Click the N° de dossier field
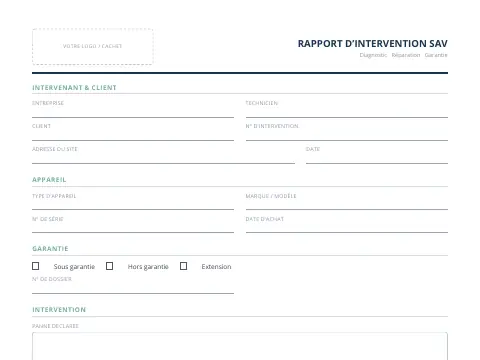Viewport: 480px width, 360px height. coord(133,289)
